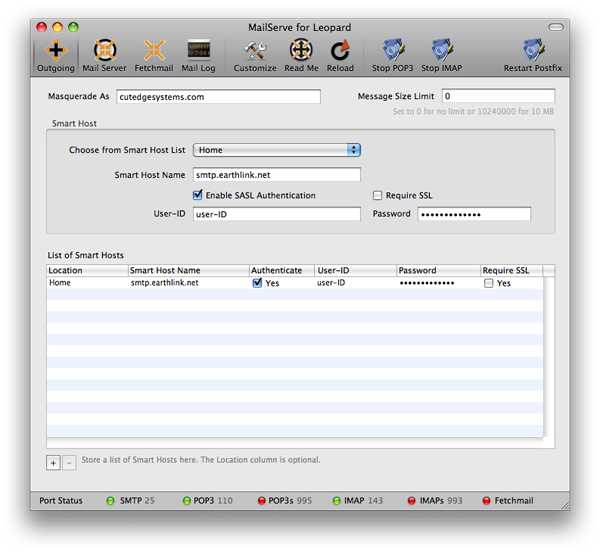Remove the smart host with minus button
Screen dimensions: 600x552
point(69,462)
